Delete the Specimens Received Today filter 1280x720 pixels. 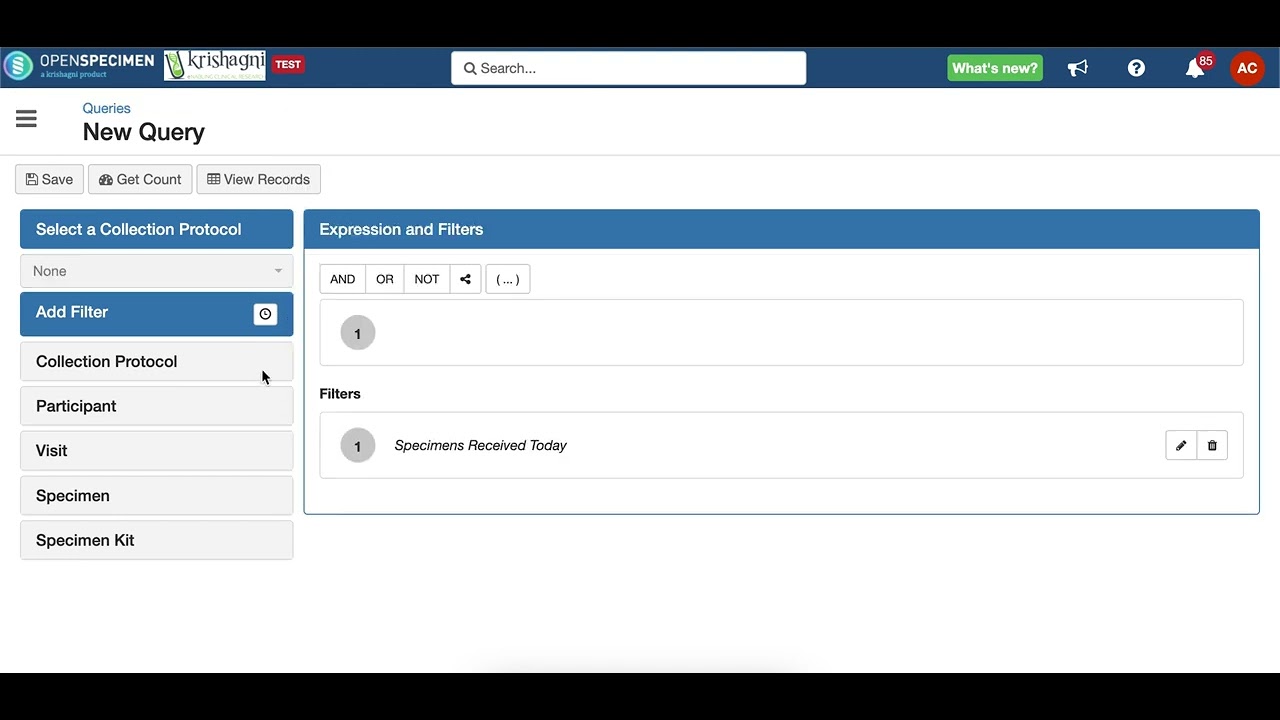(x=1212, y=445)
